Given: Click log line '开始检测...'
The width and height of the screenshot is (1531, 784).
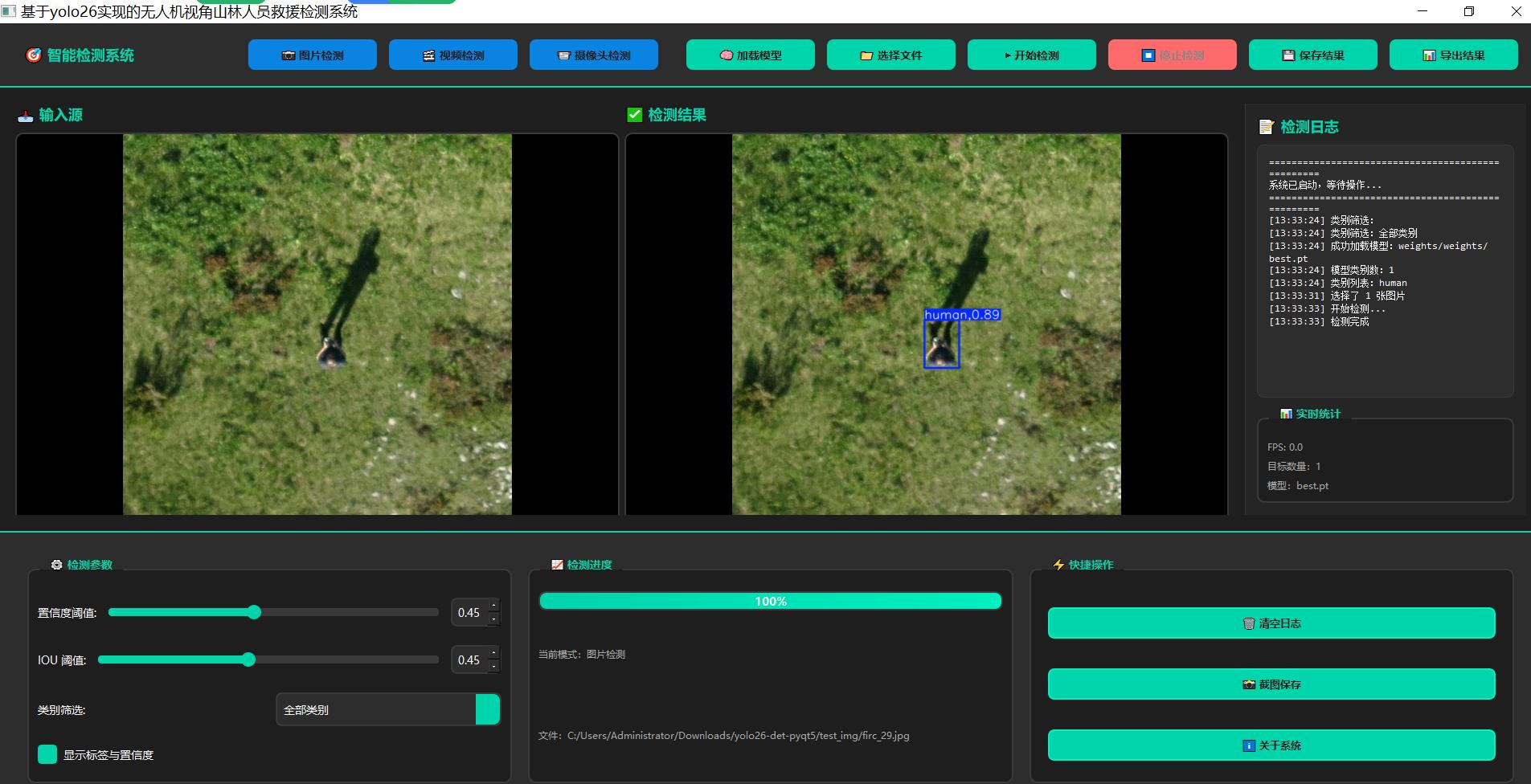Looking at the screenshot, I should 1328,308.
